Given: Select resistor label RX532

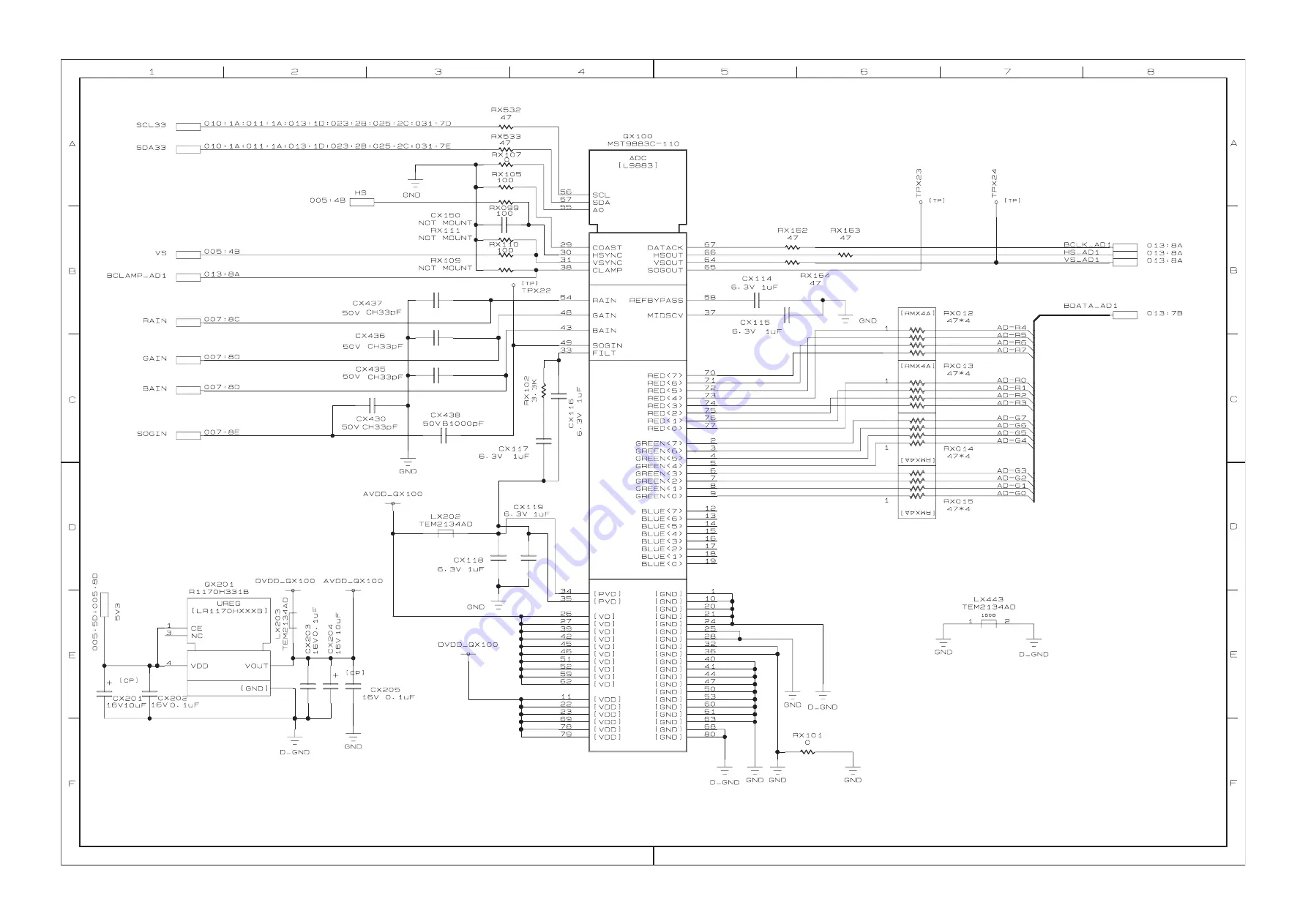Looking at the screenshot, I should pyautogui.click(x=506, y=110).
